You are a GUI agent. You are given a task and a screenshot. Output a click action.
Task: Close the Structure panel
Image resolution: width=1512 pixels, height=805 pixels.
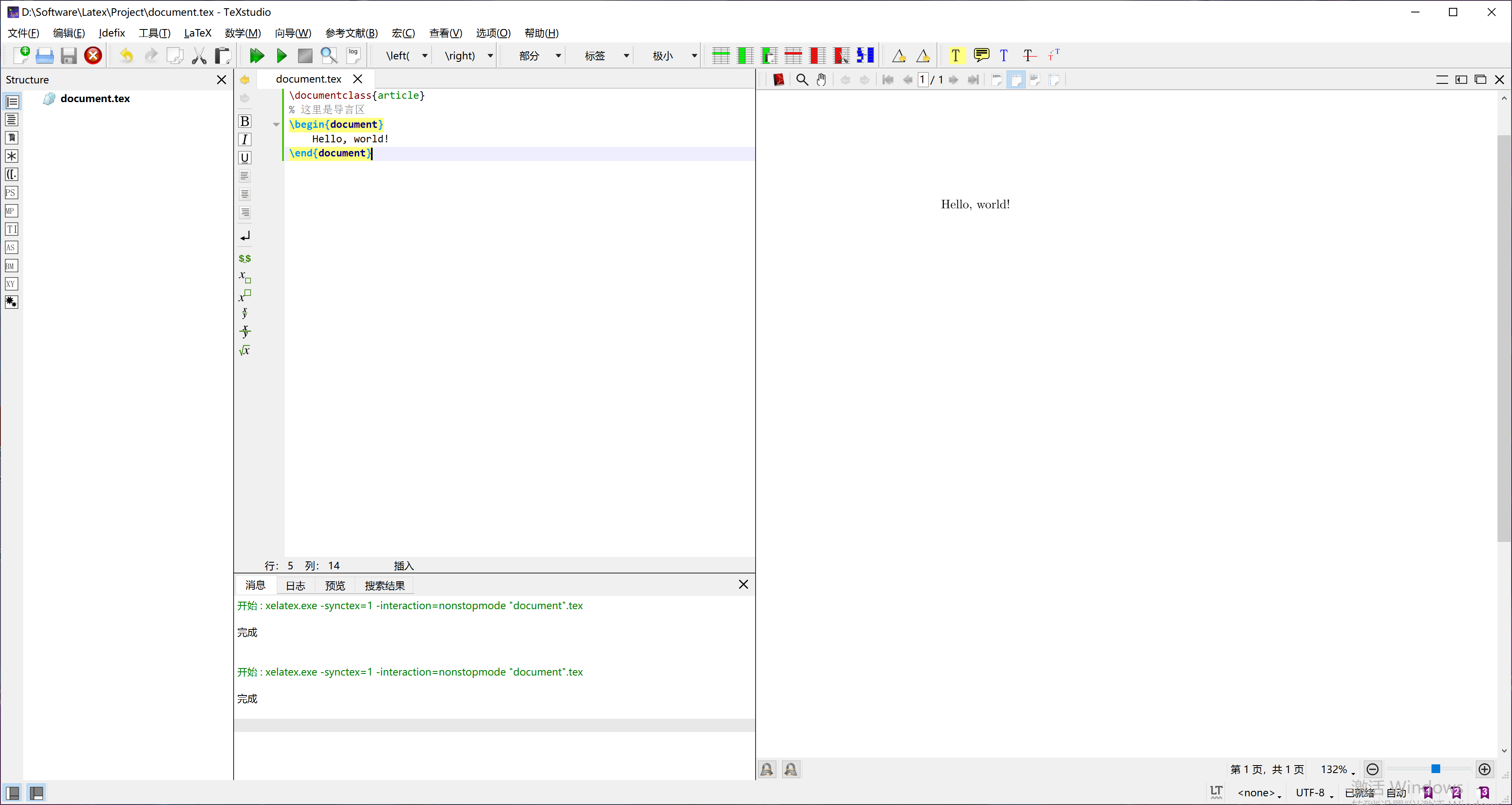pos(221,79)
